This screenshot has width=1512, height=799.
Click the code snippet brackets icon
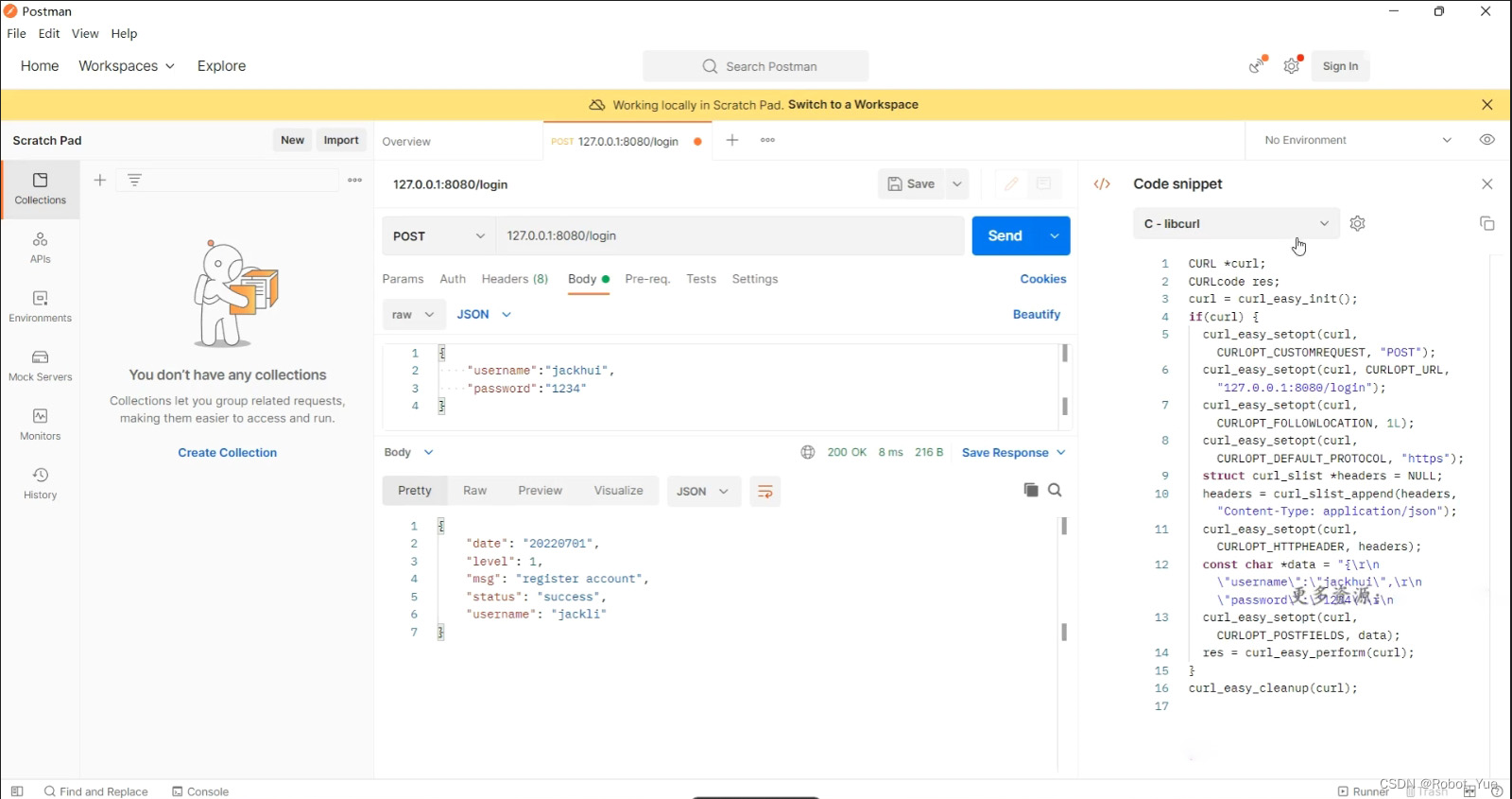[1102, 184]
